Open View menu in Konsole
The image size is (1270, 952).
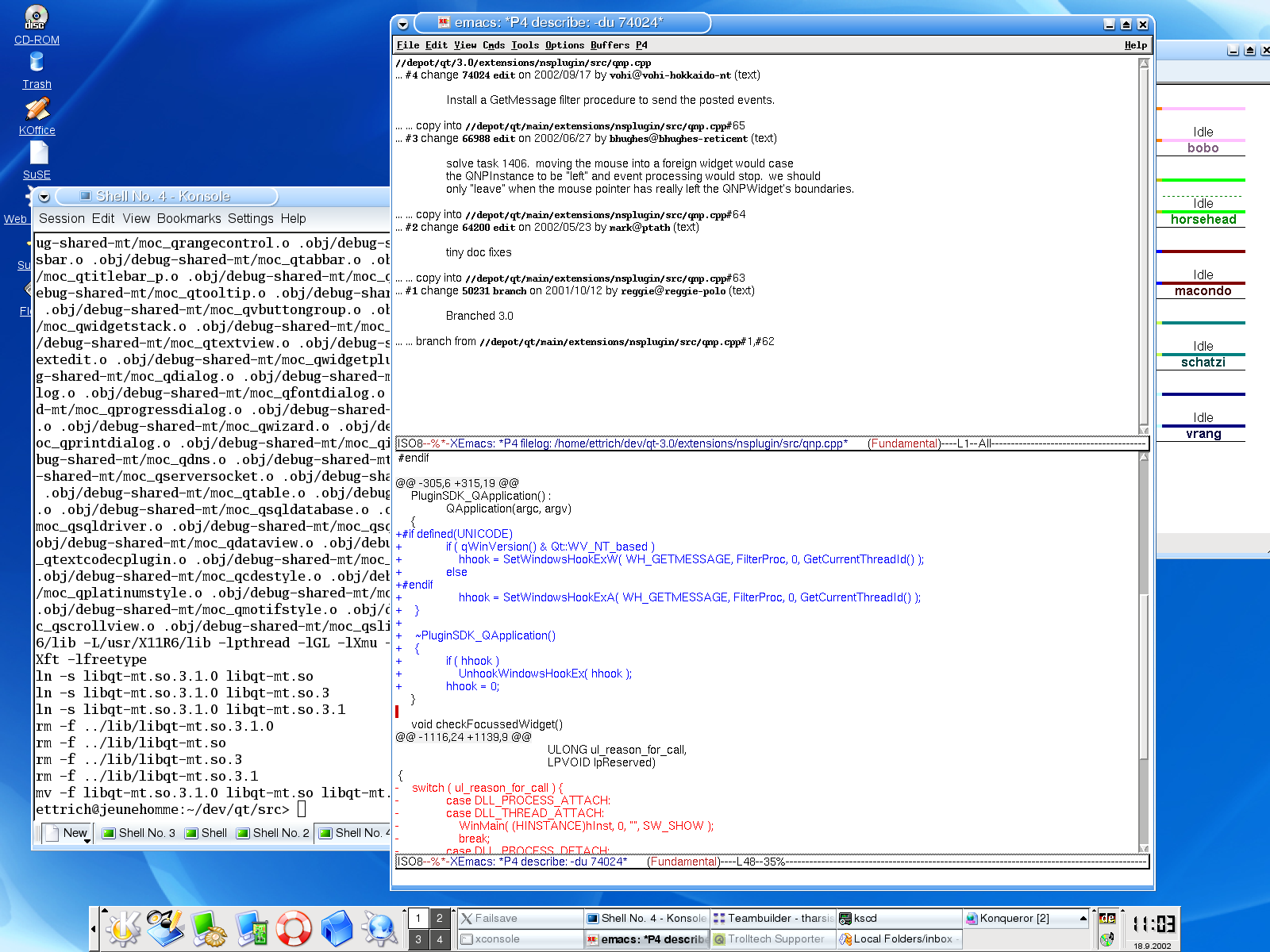[x=136, y=218]
